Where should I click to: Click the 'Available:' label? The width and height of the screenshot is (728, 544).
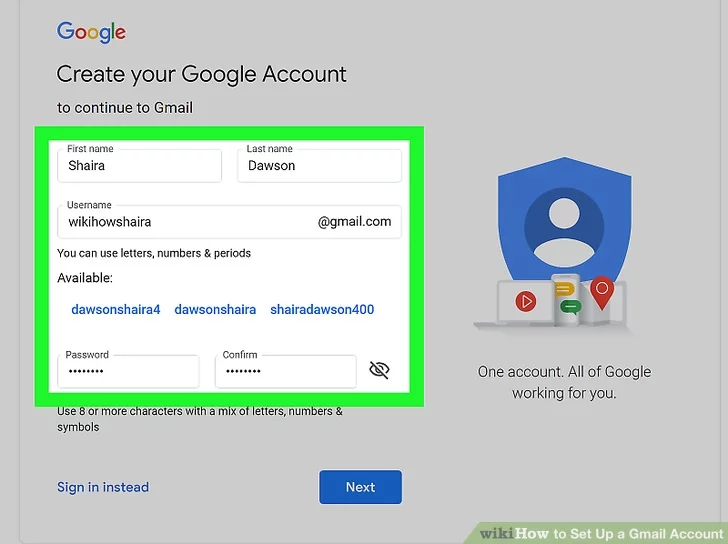pos(85,278)
